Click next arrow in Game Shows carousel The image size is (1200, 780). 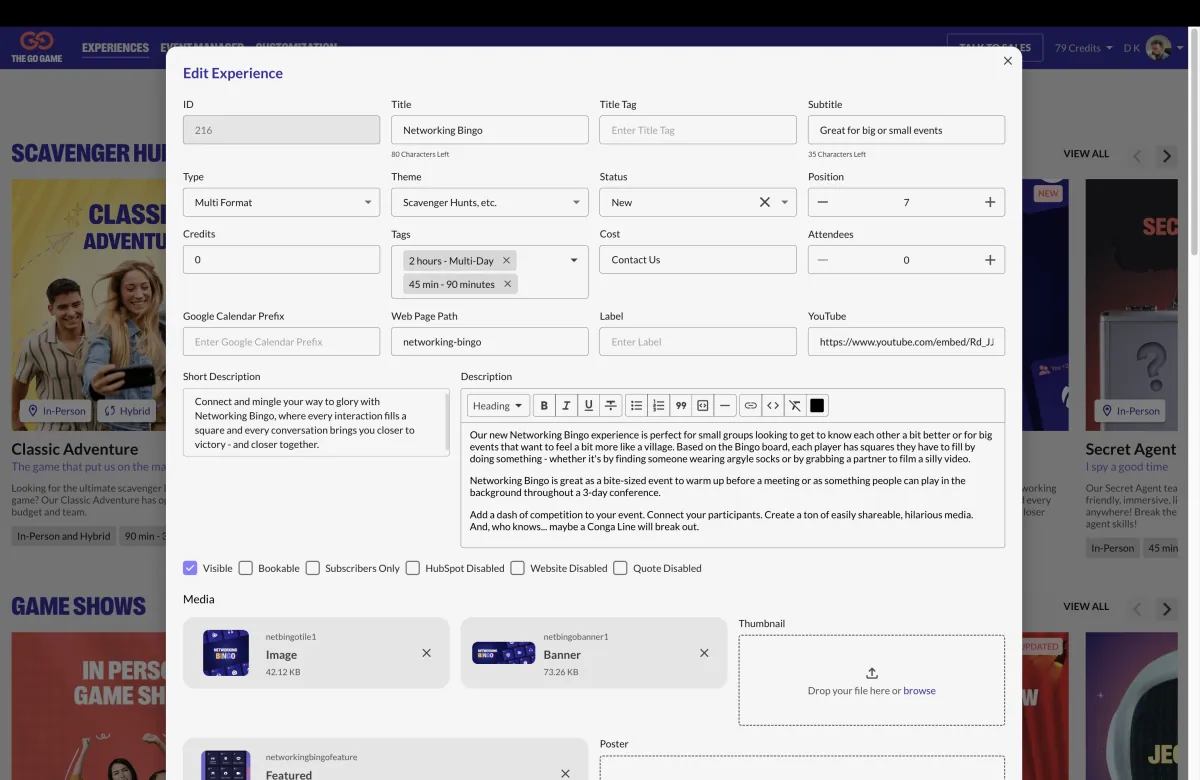click(x=1166, y=608)
